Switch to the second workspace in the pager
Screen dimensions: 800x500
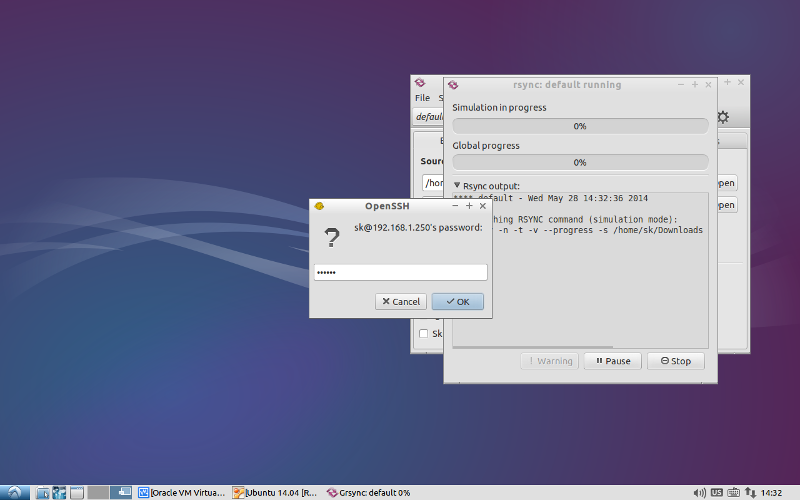121,492
